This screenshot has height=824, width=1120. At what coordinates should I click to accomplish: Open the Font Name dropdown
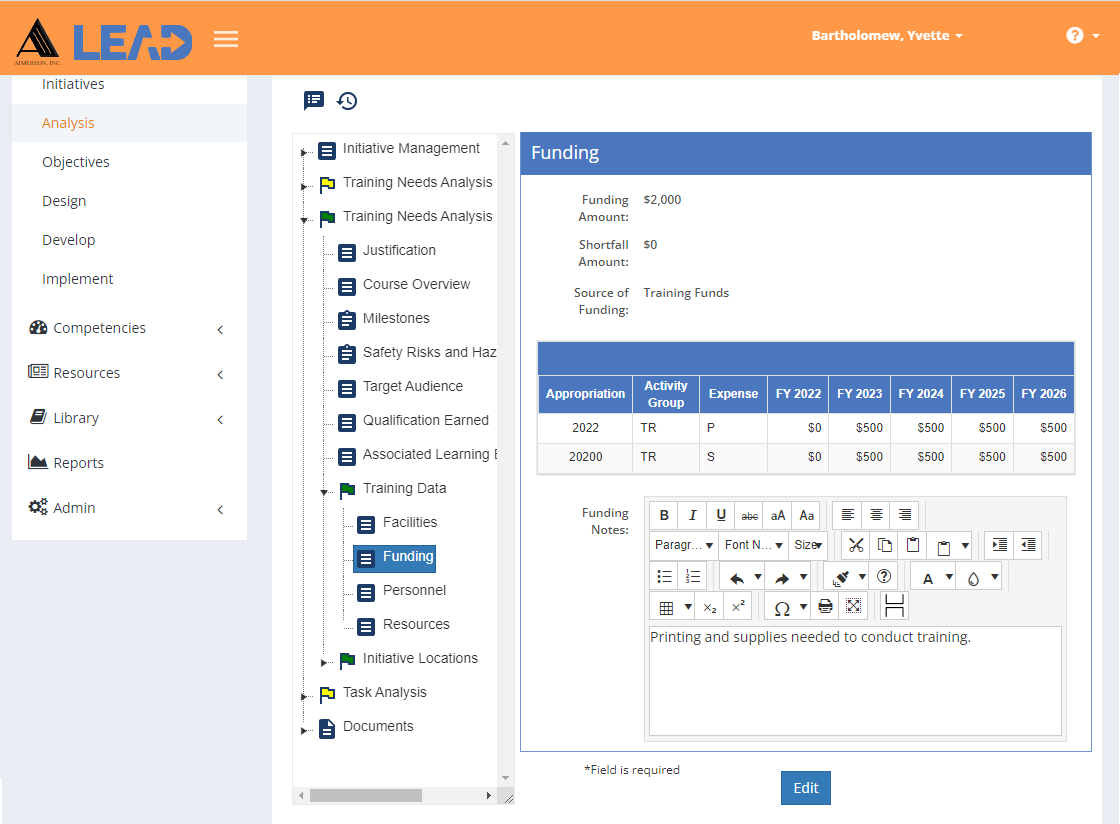click(x=754, y=545)
